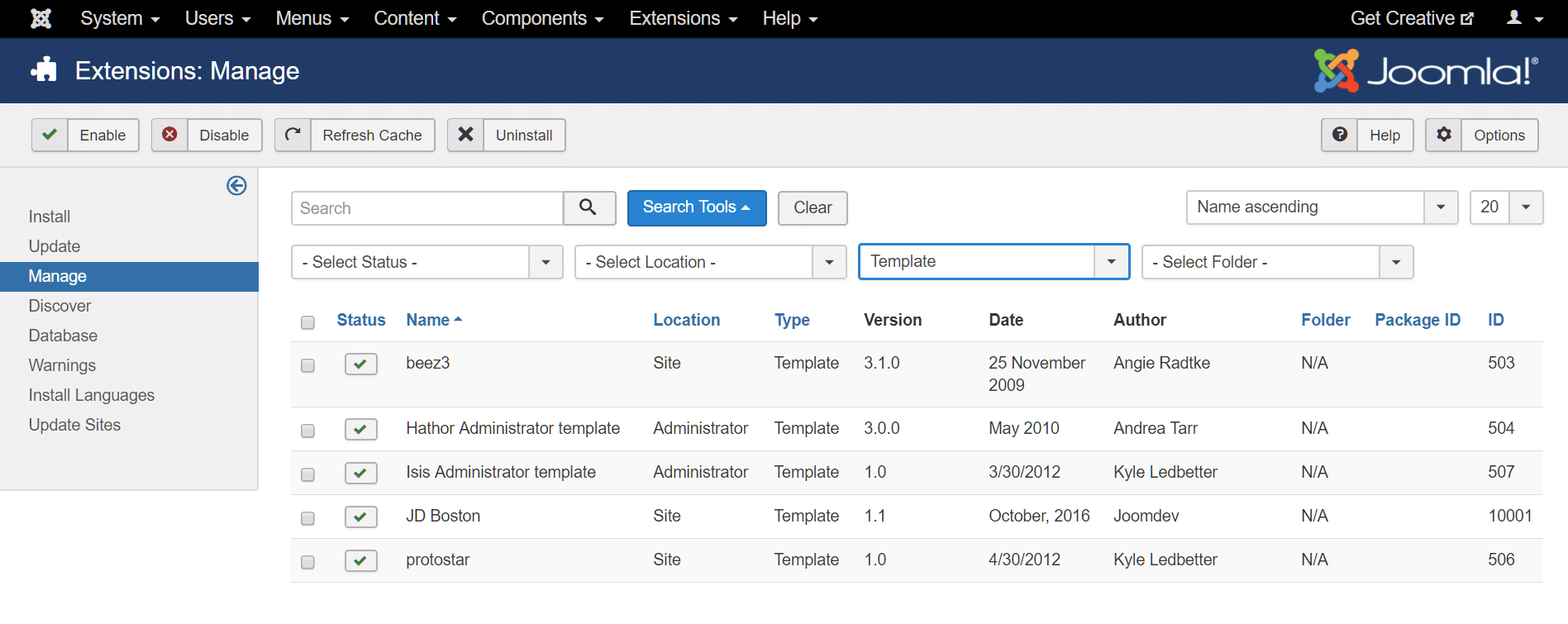Toggle JD Boston status icon
Viewport: 1568px width, 624px height.
[361, 517]
